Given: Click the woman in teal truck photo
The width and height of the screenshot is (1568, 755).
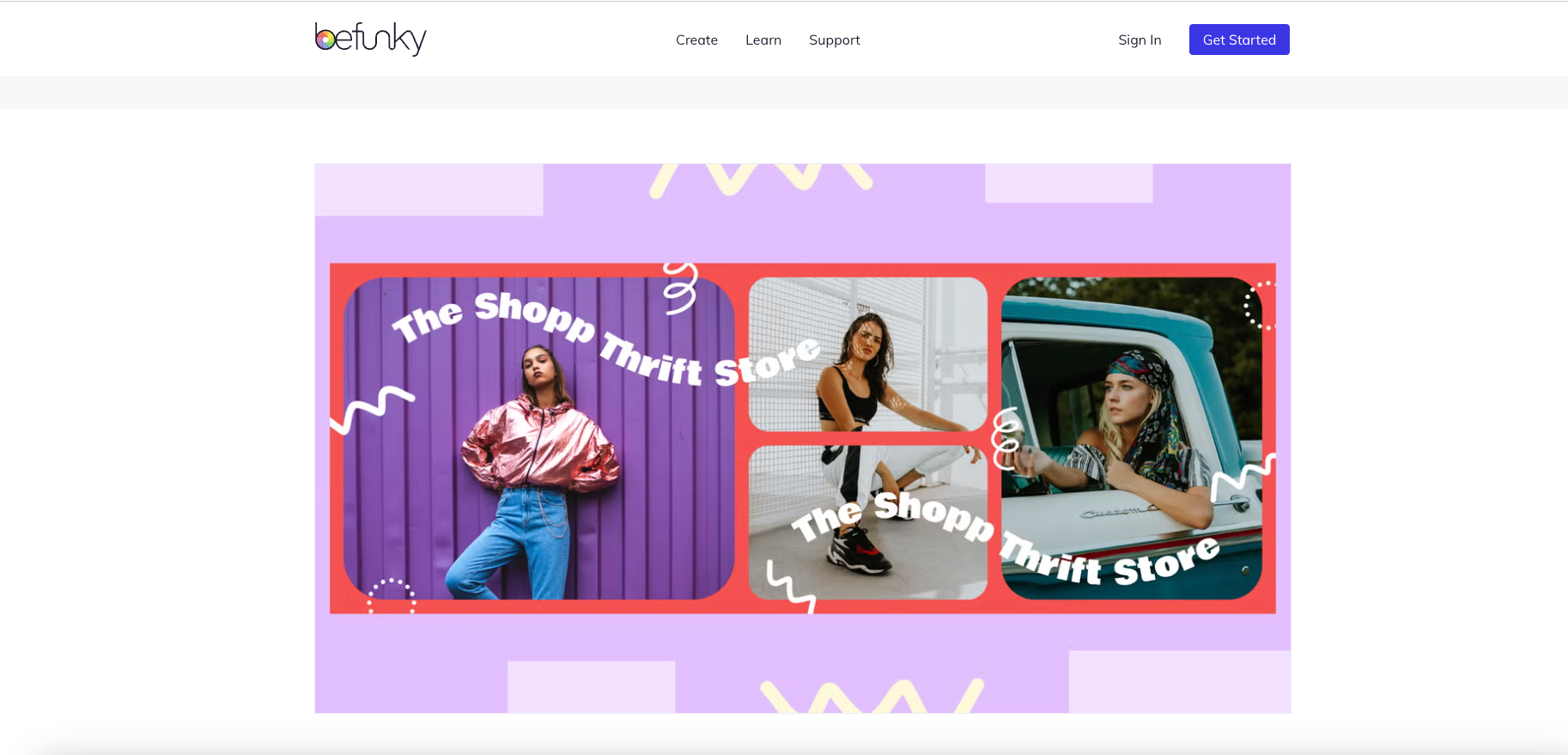Looking at the screenshot, I should tap(1132, 438).
